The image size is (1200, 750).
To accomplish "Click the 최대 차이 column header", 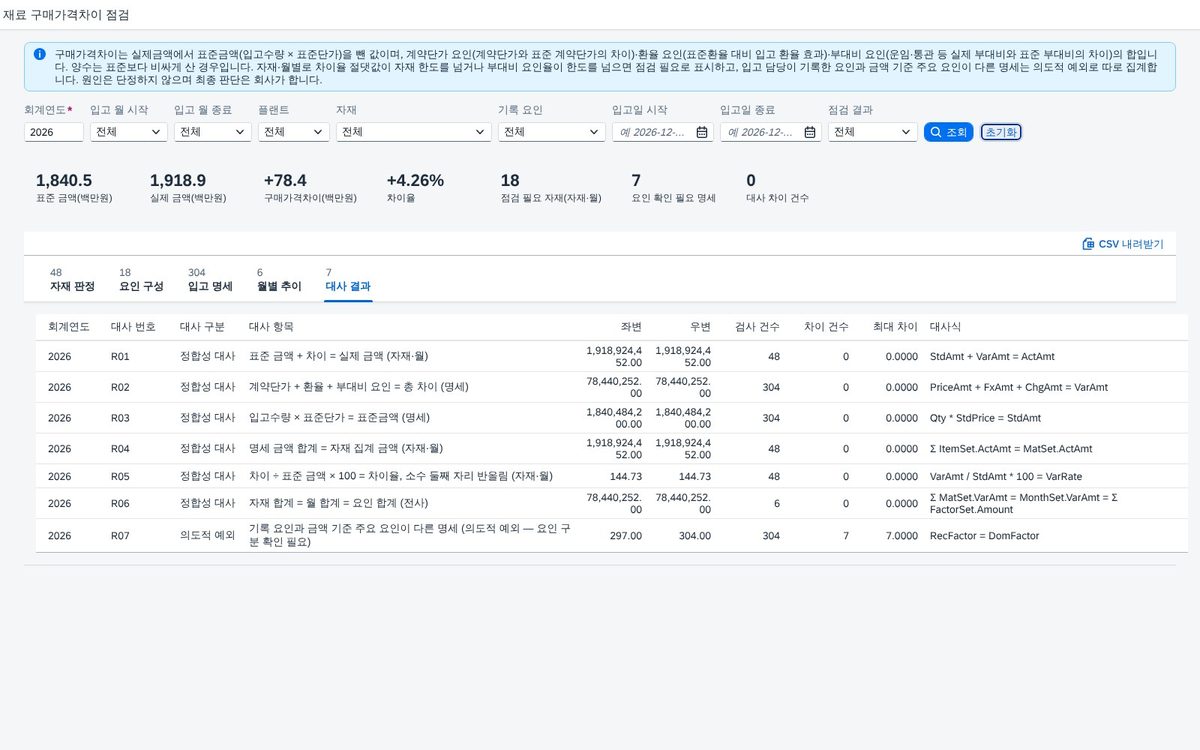I will [x=895, y=327].
